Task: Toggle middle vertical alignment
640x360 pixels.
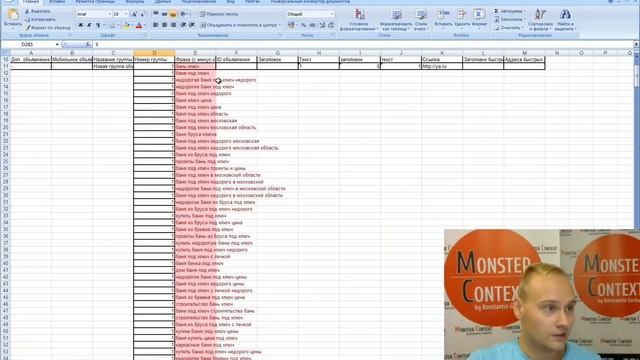Action: click(x=164, y=14)
